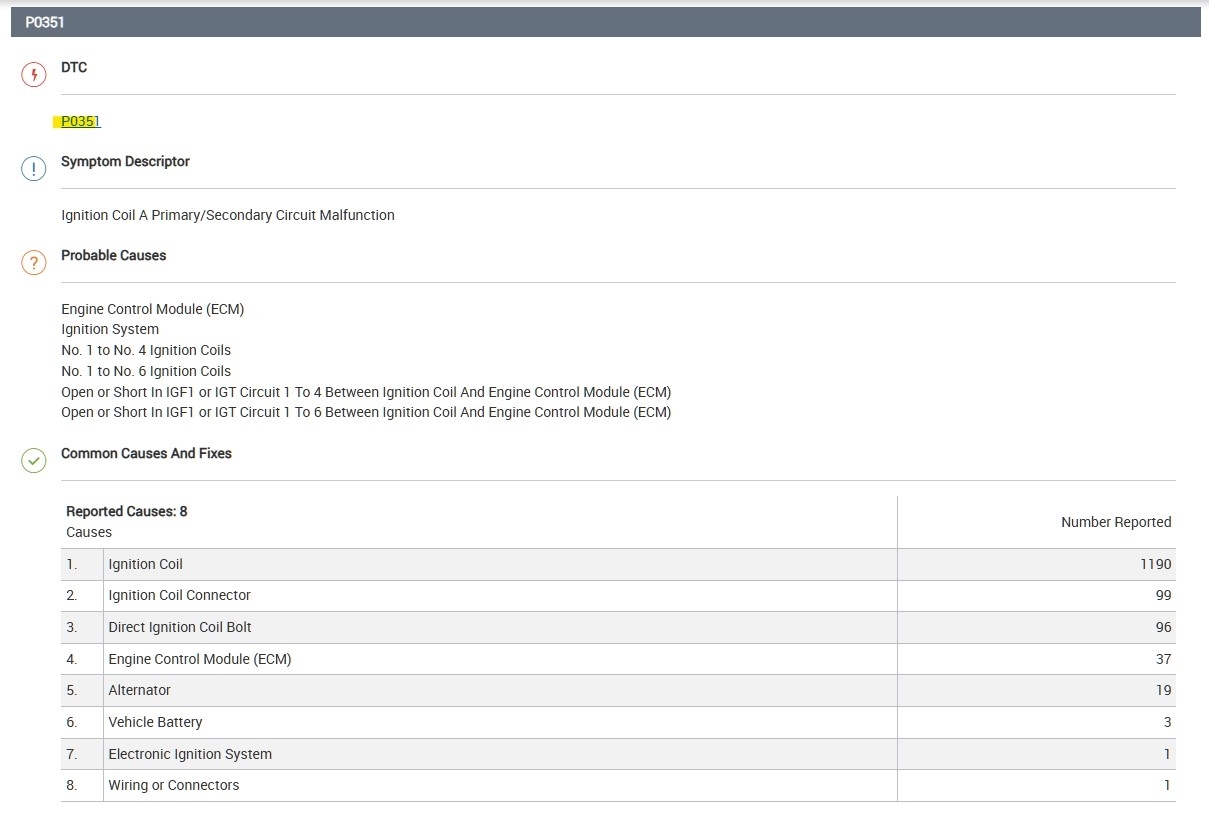Screen dimensions: 1209x819
Task: Click the P0351 title bar header
Action: [606, 22]
